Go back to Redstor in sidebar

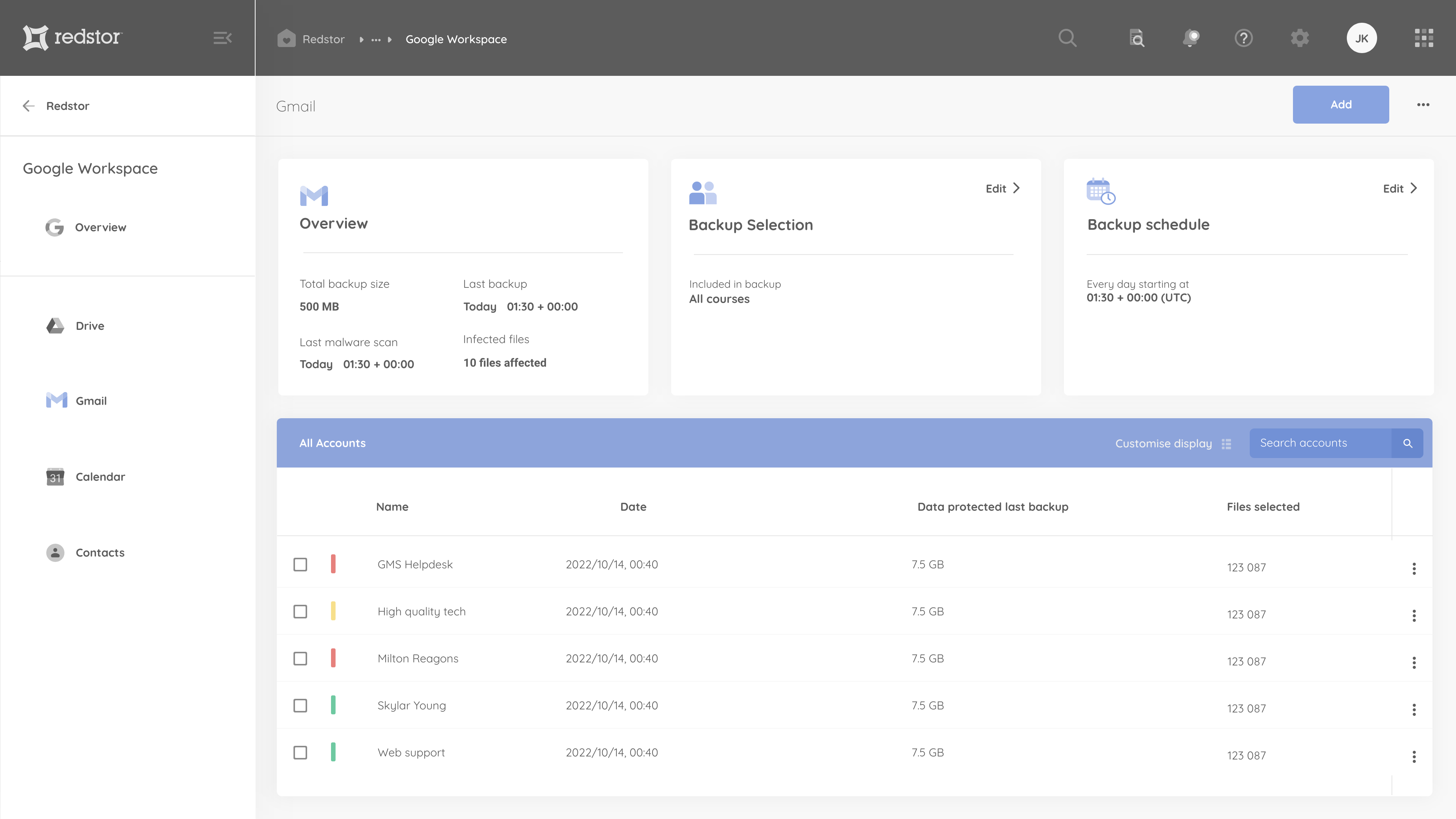coord(67,106)
